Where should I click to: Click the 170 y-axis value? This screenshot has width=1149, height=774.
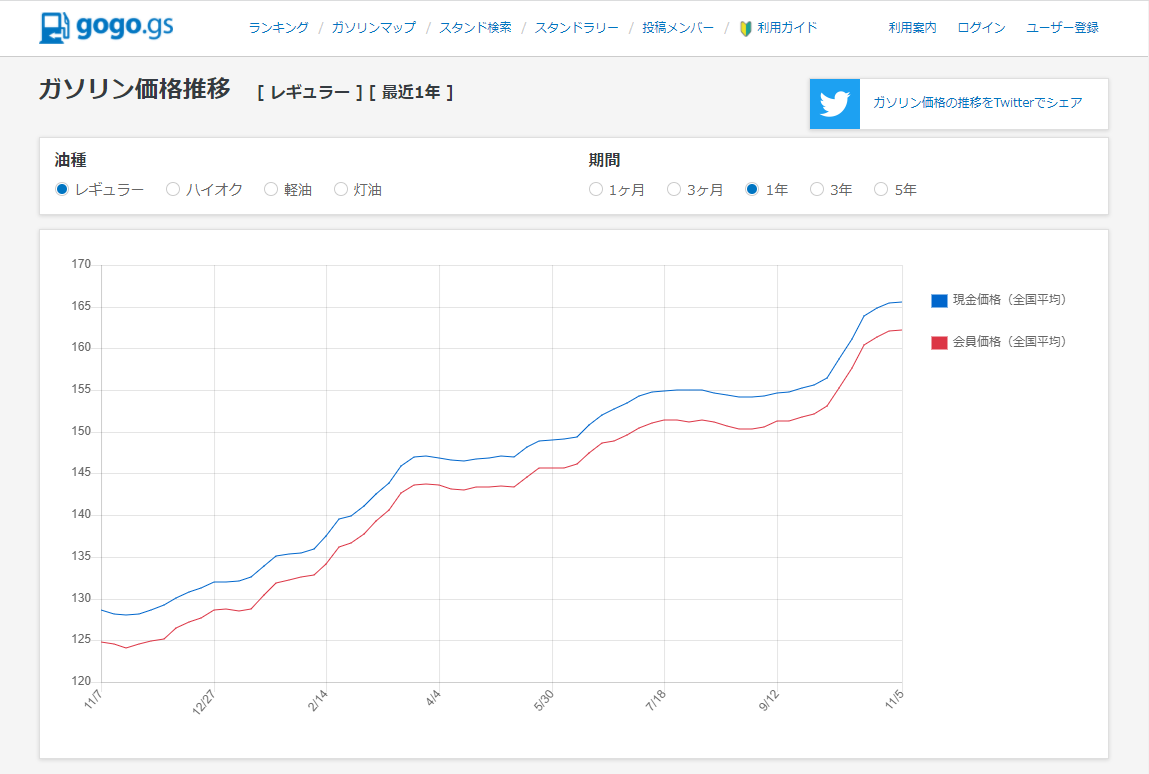81,264
